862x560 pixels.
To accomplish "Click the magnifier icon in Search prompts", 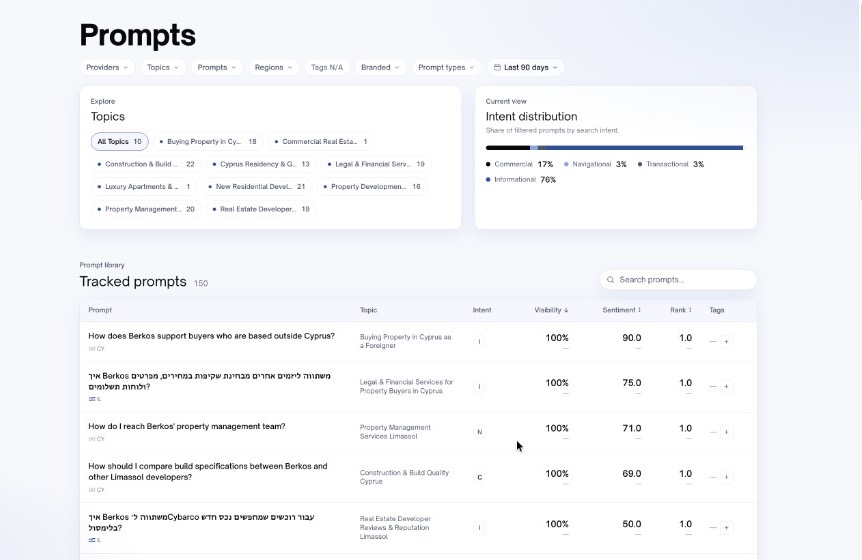I will 610,280.
